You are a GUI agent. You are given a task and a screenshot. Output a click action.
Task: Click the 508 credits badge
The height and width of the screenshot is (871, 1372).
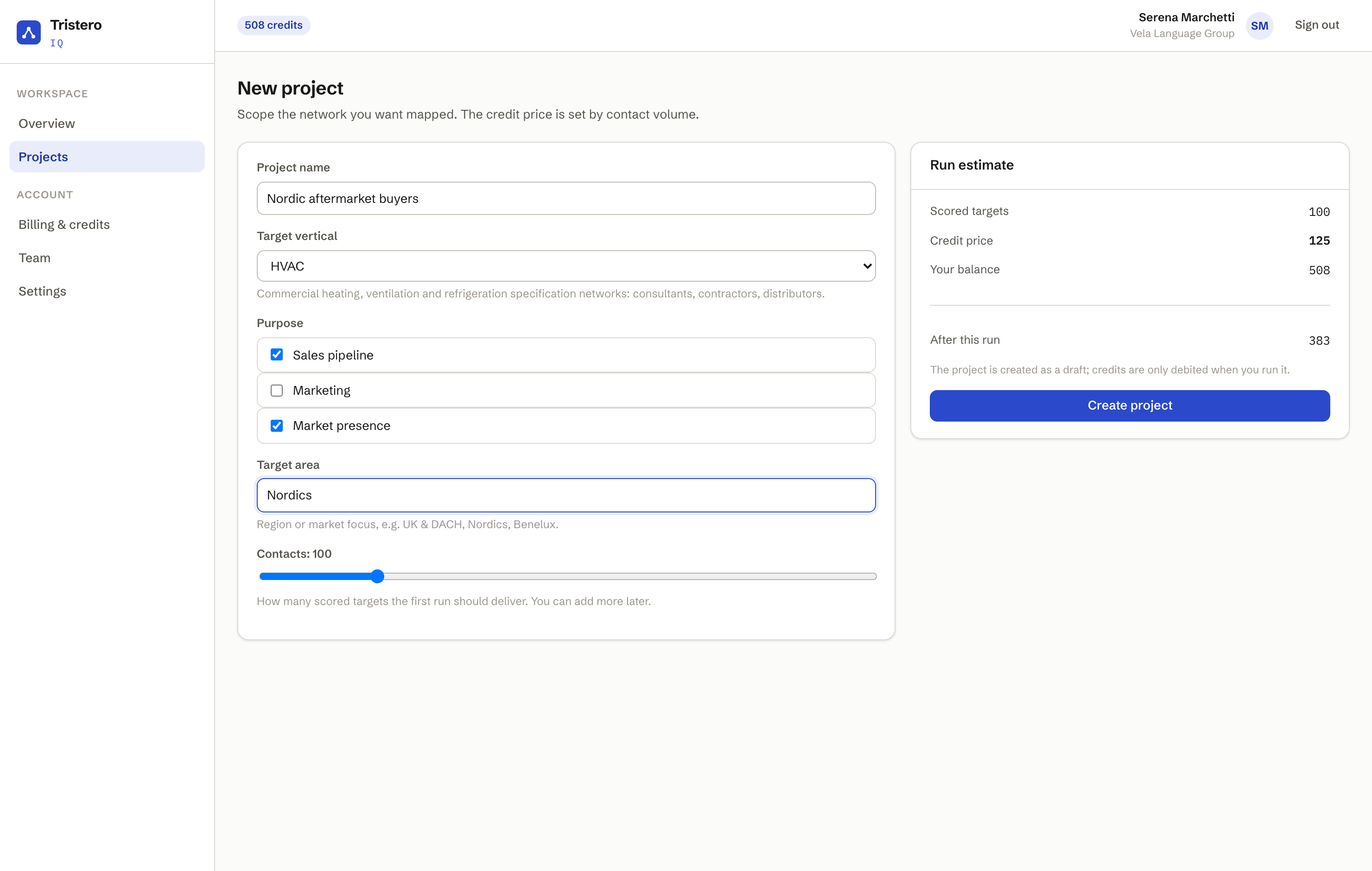(273, 25)
